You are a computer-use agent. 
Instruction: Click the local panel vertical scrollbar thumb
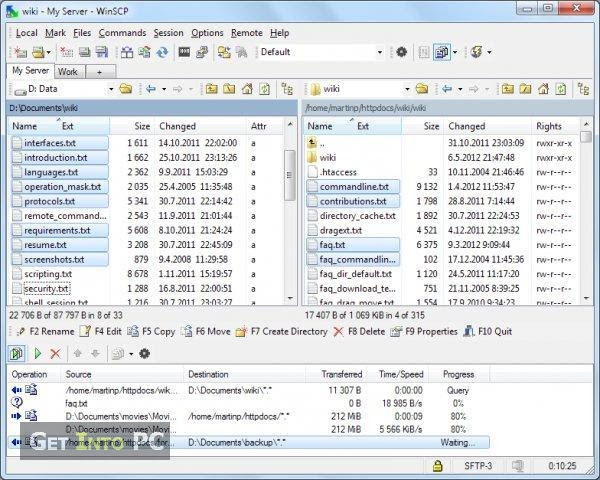click(x=290, y=175)
